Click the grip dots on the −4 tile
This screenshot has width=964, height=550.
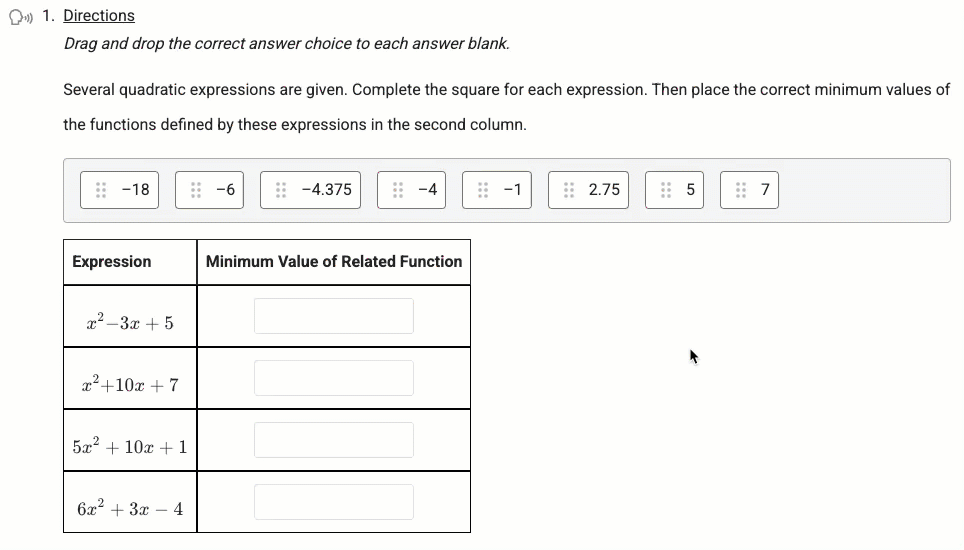pyautogui.click(x=398, y=190)
